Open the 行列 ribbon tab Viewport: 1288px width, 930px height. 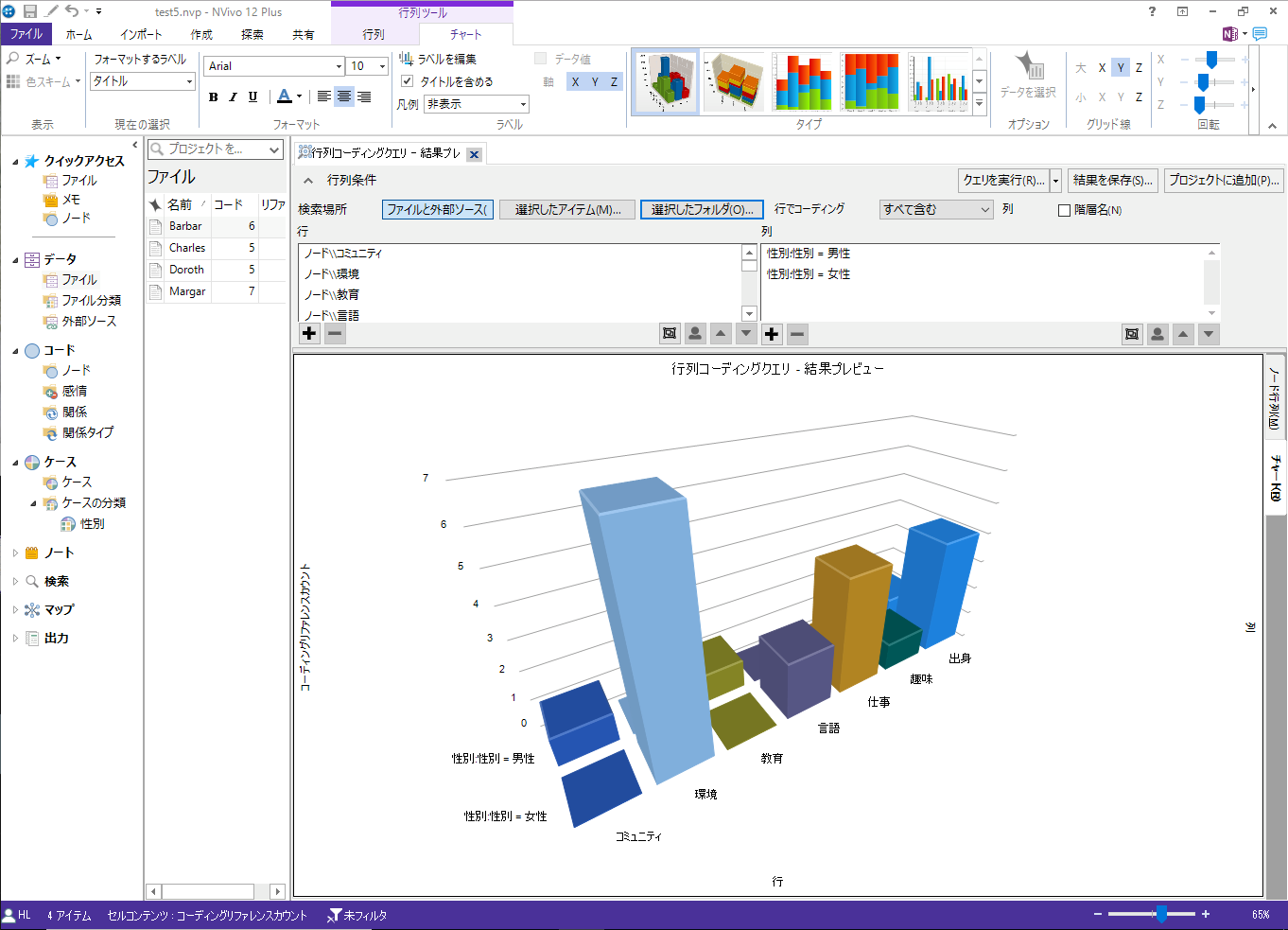[374, 34]
